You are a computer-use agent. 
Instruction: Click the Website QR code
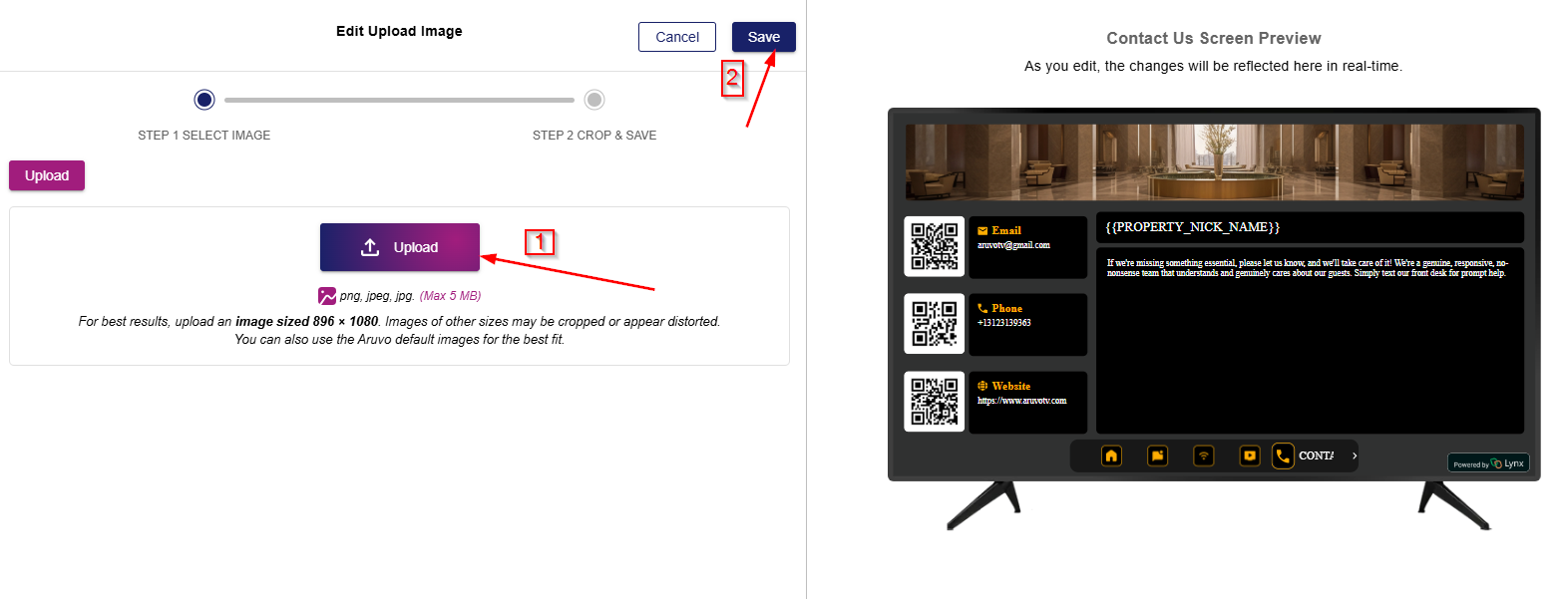(x=935, y=402)
